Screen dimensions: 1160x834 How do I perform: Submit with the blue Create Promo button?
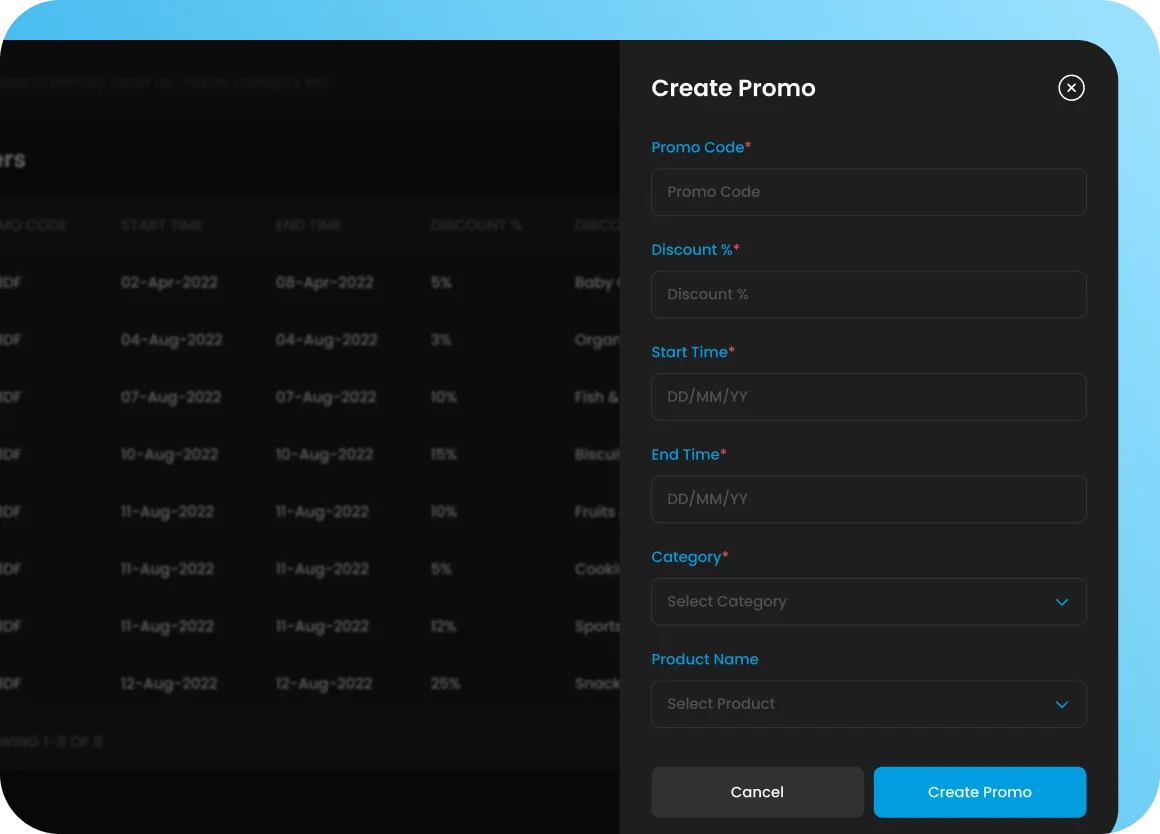[979, 792]
